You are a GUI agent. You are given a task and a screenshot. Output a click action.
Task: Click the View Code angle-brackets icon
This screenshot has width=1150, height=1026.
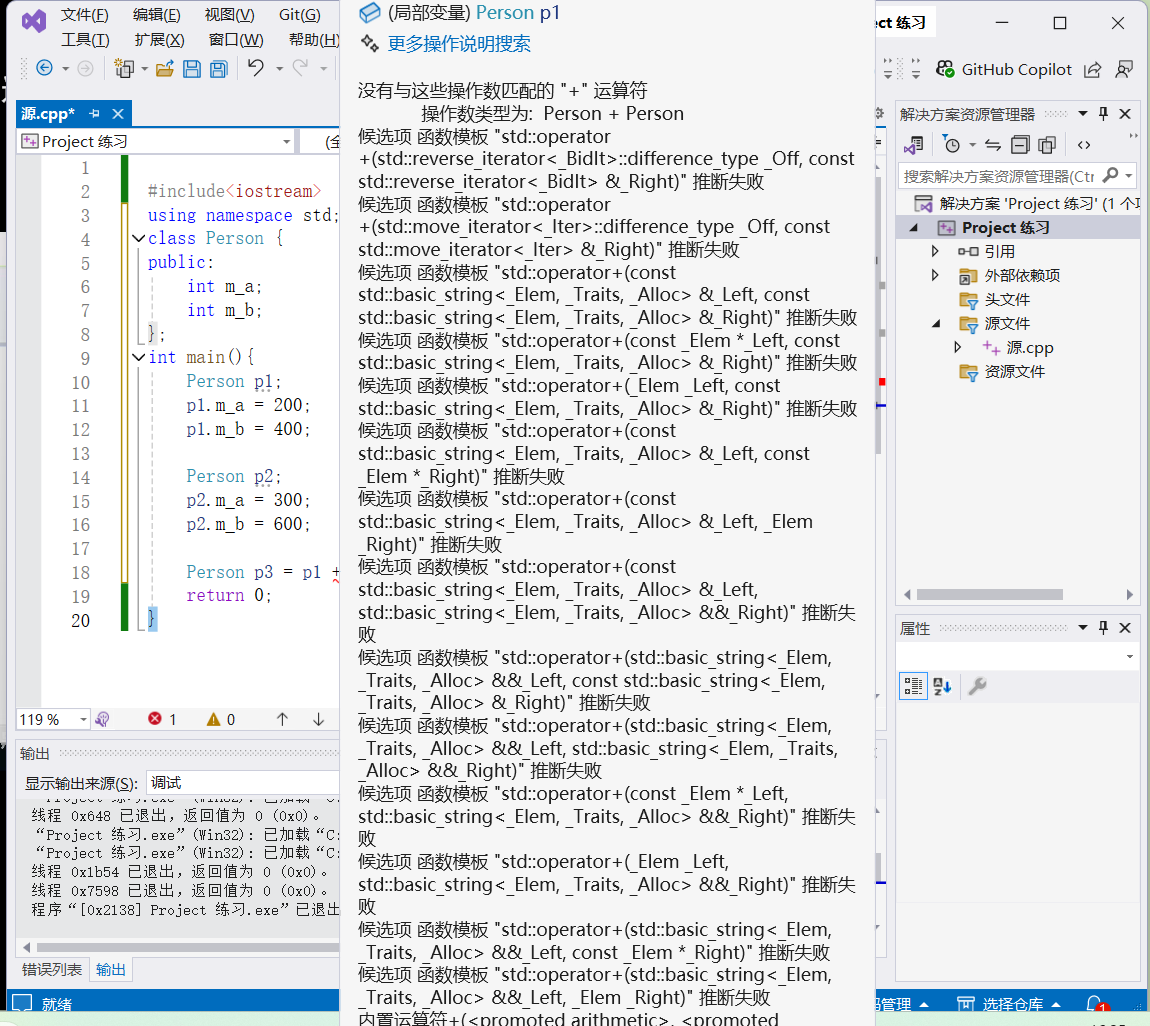coord(1084,144)
